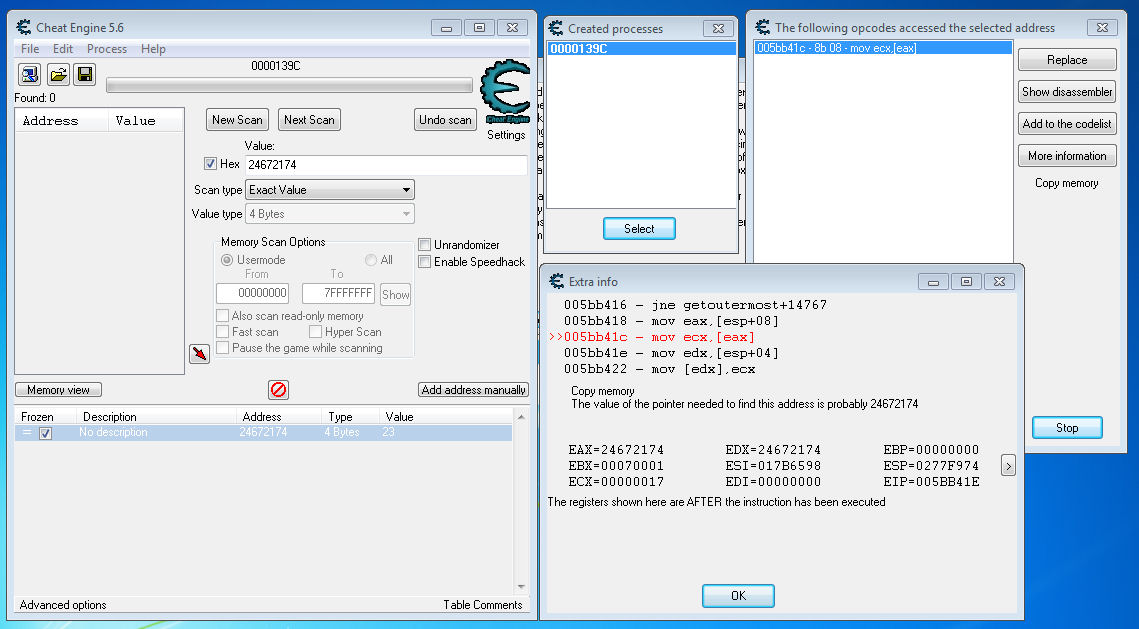1139x629 pixels.
Task: Click the red no-entry clear list icon
Action: coord(279,390)
